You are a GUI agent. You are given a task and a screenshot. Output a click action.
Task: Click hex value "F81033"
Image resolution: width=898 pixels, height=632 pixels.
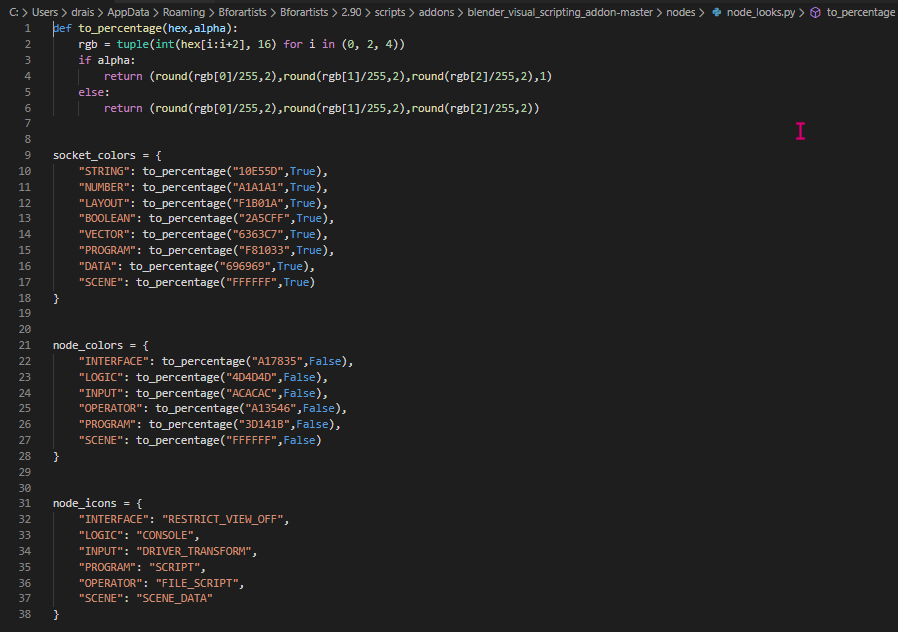point(263,250)
